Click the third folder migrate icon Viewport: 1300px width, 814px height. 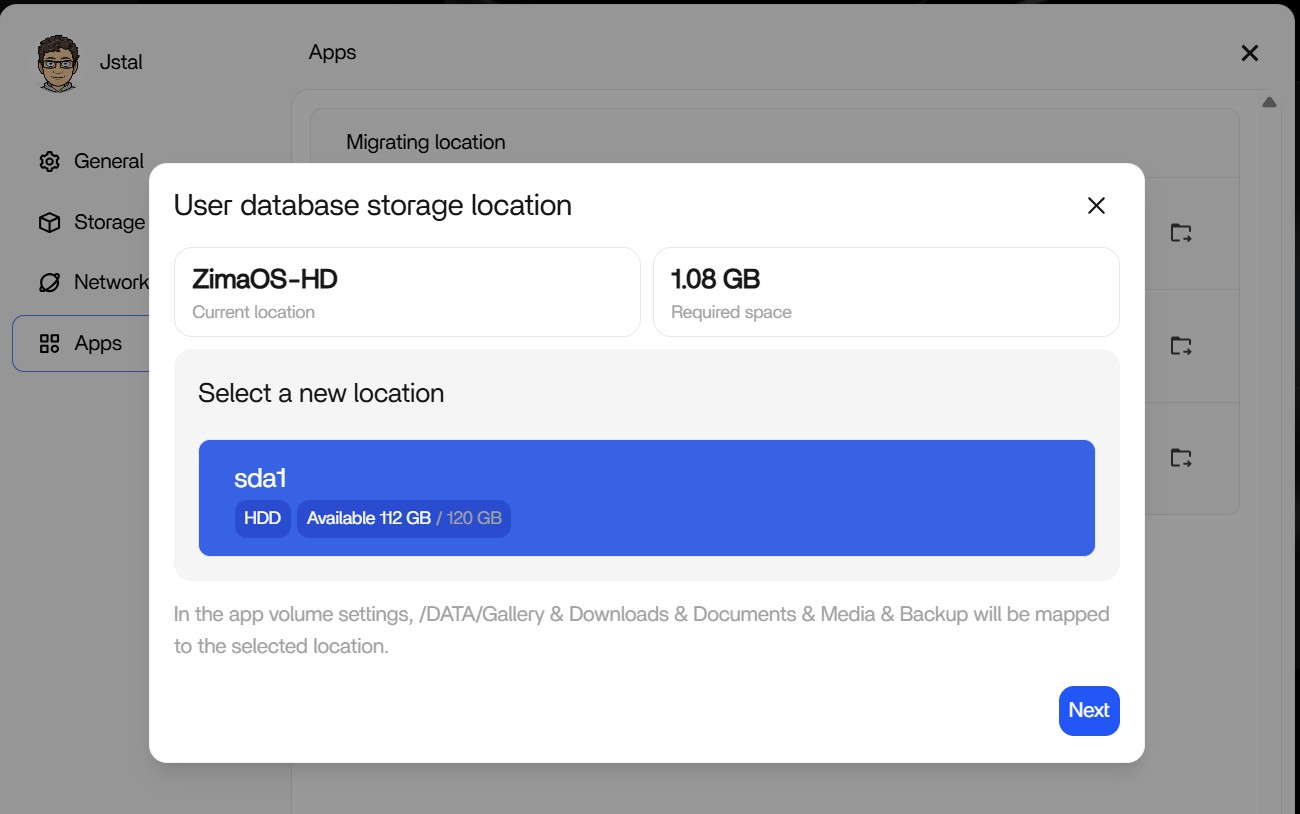(1181, 458)
